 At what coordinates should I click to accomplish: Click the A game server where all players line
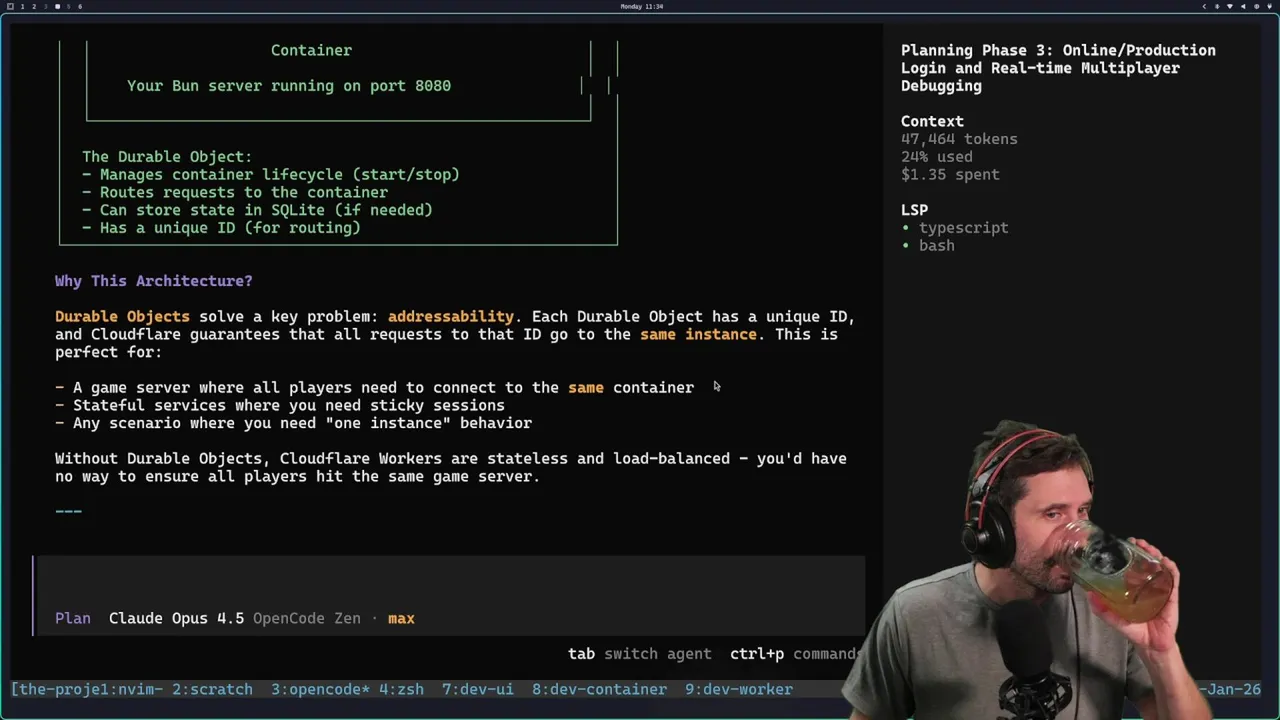point(374,387)
